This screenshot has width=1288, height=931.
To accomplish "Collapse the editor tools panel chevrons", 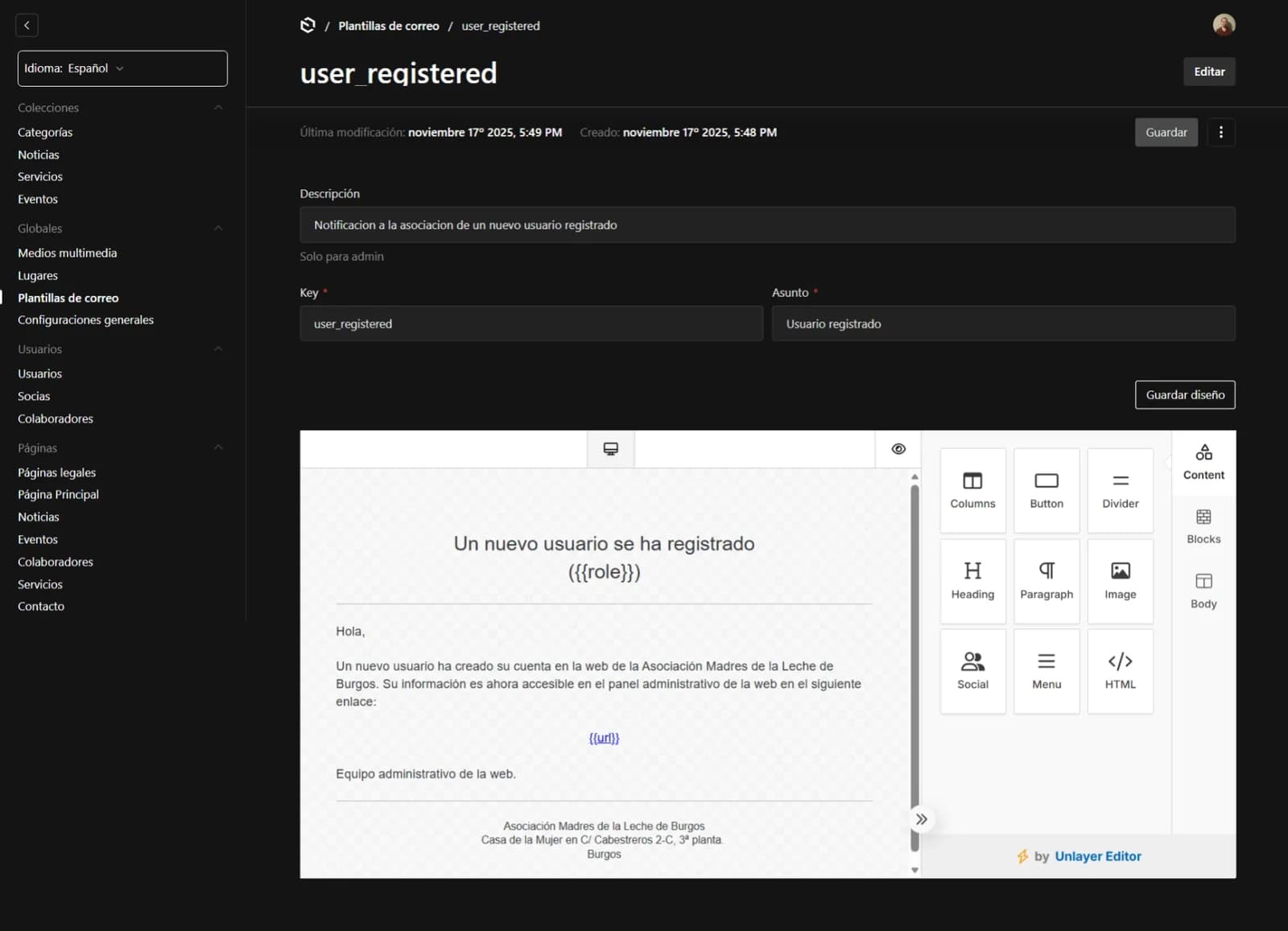I will [x=921, y=819].
